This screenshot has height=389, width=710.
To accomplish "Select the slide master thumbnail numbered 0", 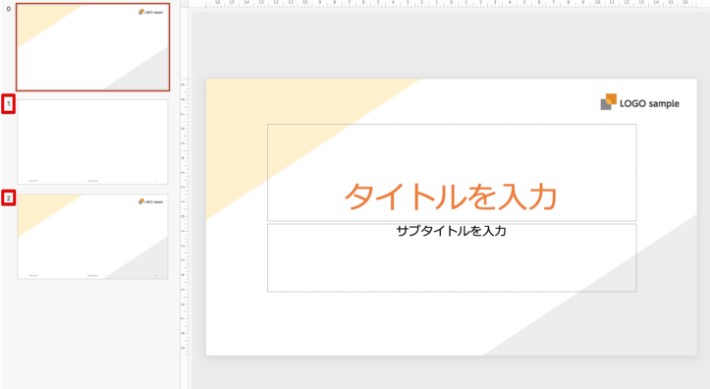I will click(93, 47).
